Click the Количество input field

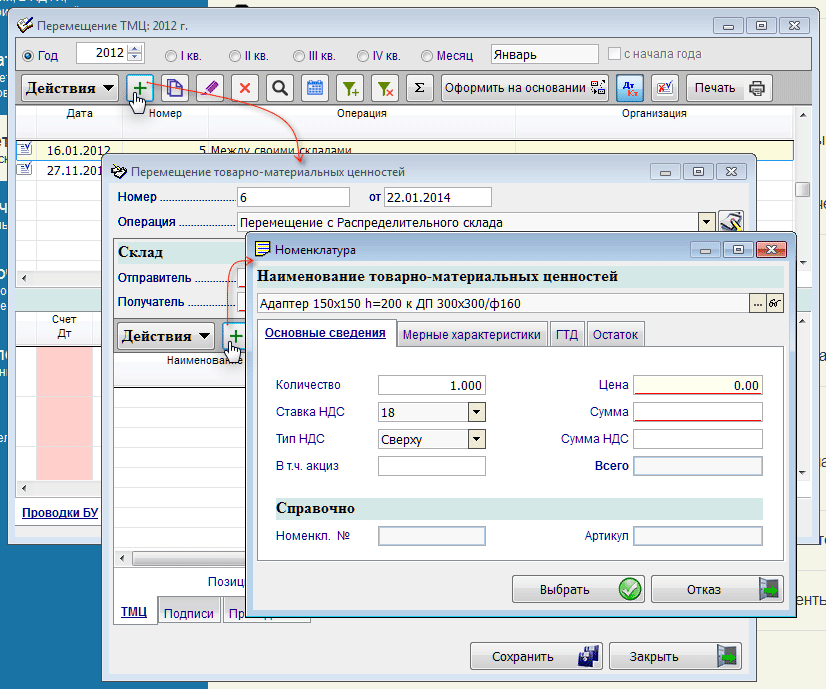[x=431, y=385]
